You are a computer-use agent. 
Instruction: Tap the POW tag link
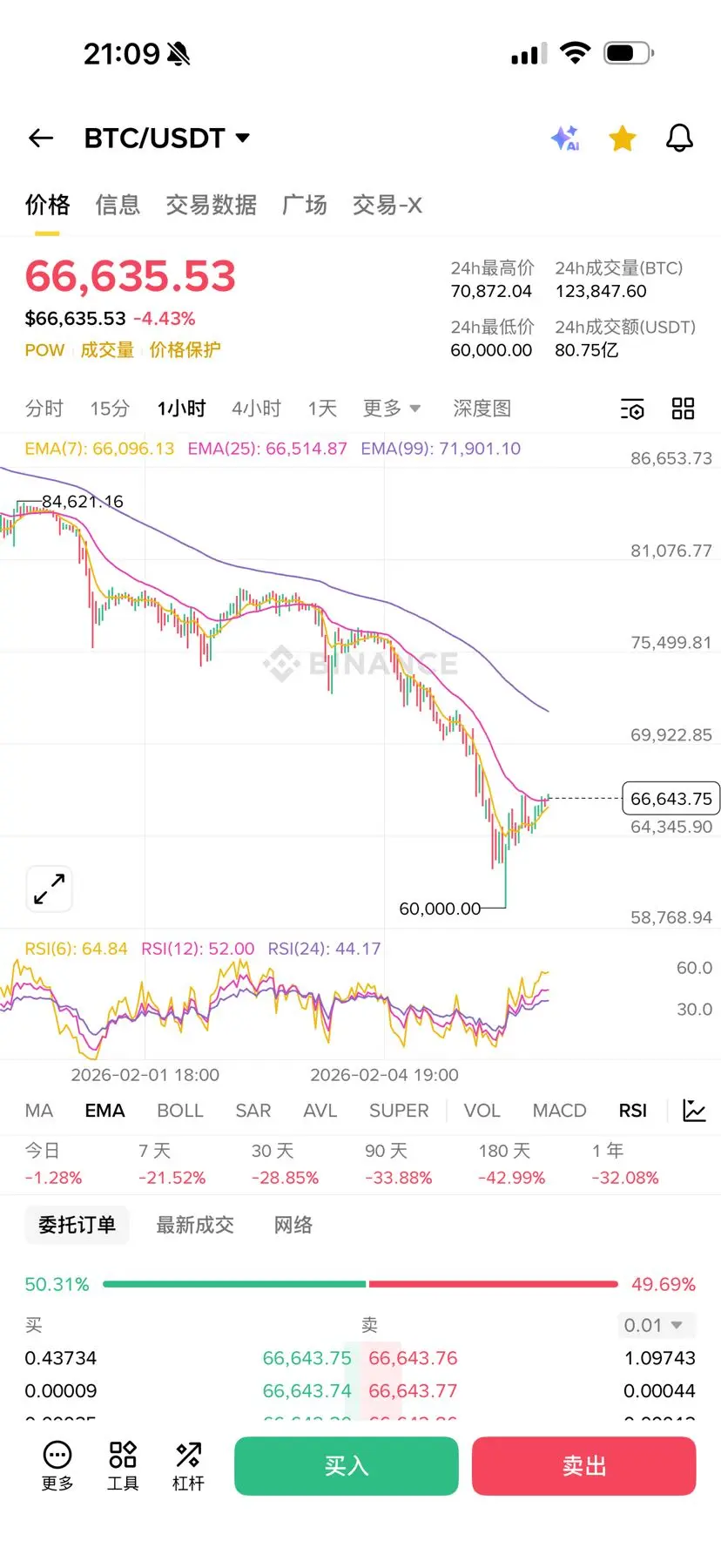point(44,350)
